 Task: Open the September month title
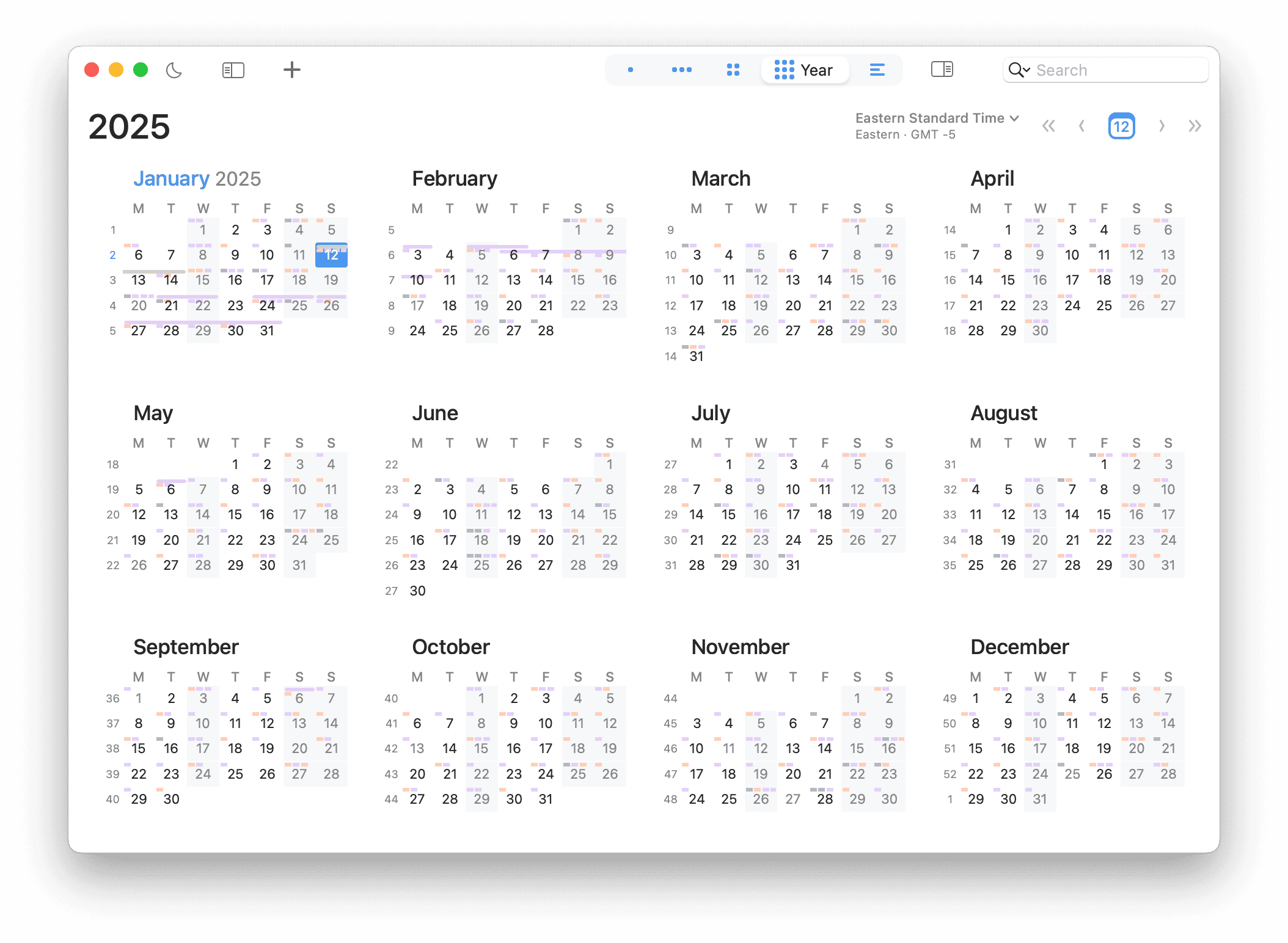pyautogui.click(x=186, y=647)
